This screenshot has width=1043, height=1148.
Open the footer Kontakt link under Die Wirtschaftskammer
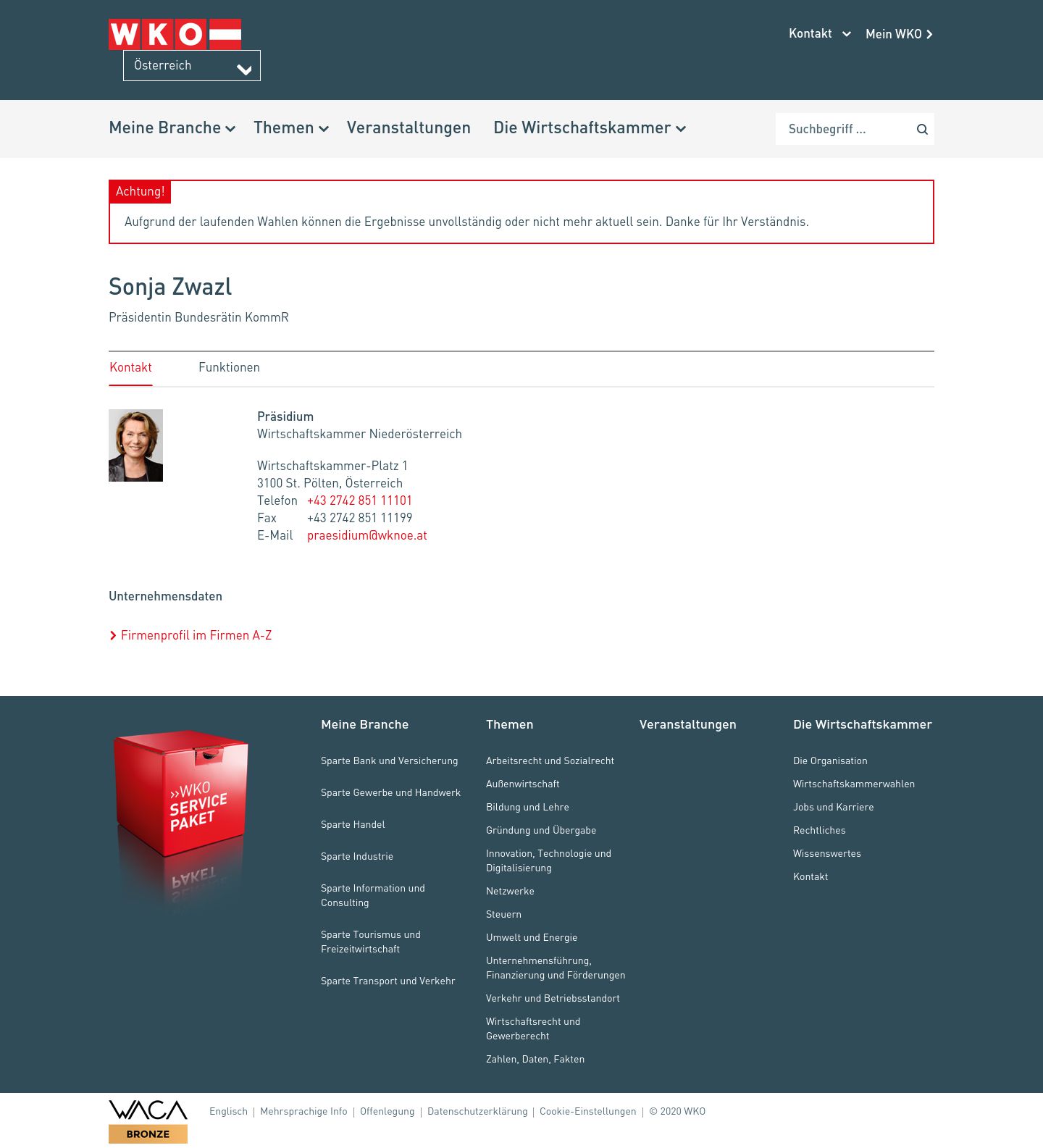pyautogui.click(x=810, y=876)
